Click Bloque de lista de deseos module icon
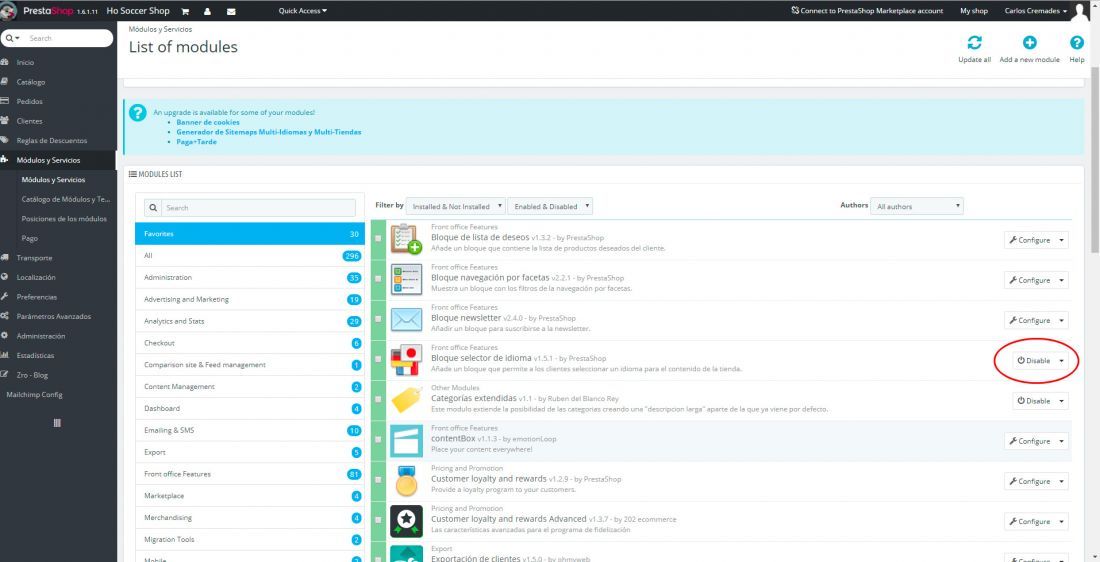The image size is (1100, 562). [406, 239]
